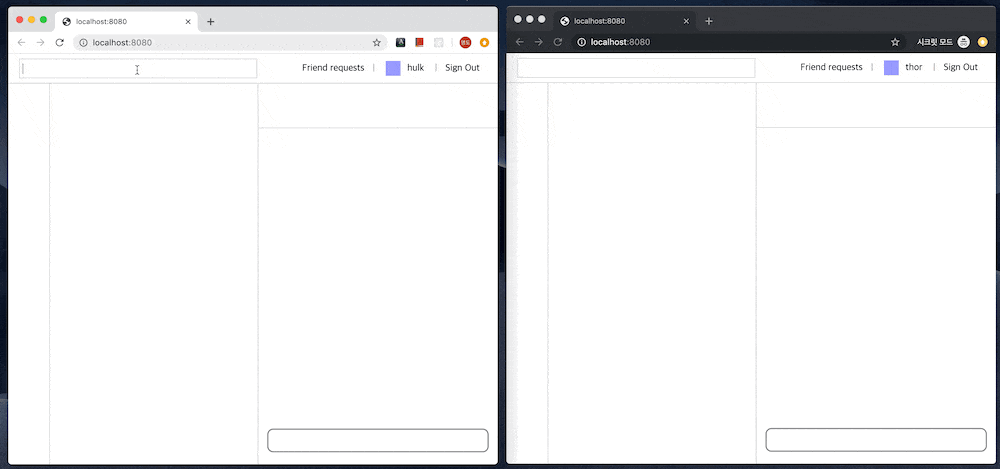Click hulk's purple avatar square
This screenshot has width=1000, height=469.
pos(393,68)
